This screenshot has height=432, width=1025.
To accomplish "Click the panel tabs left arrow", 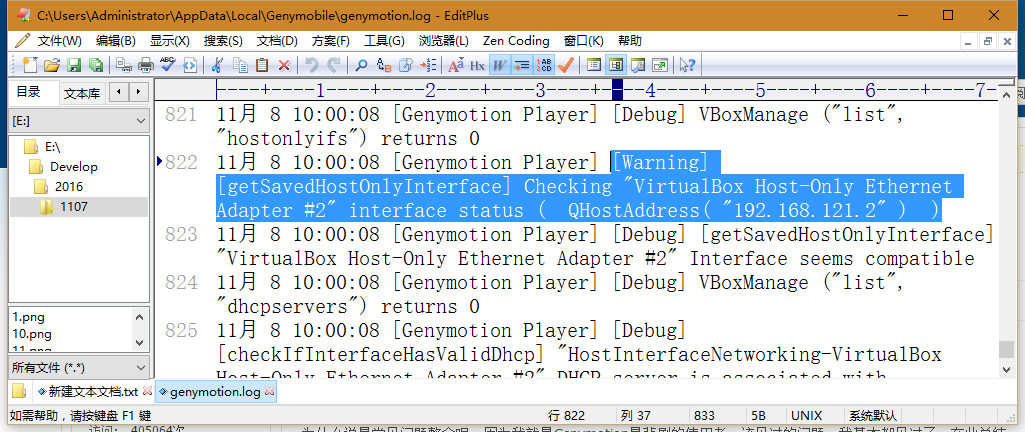I will [118, 93].
